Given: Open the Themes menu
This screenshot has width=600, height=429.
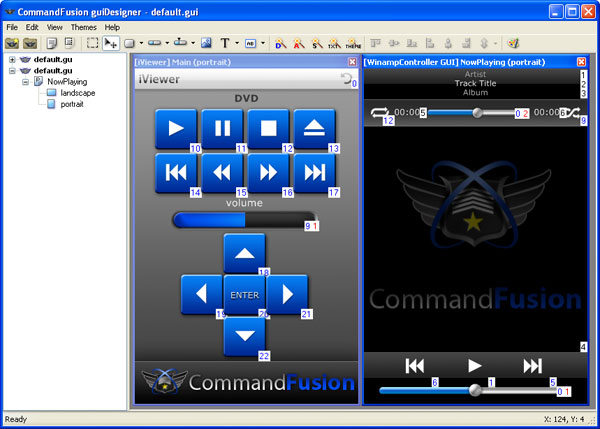Looking at the screenshot, I should 83,27.
